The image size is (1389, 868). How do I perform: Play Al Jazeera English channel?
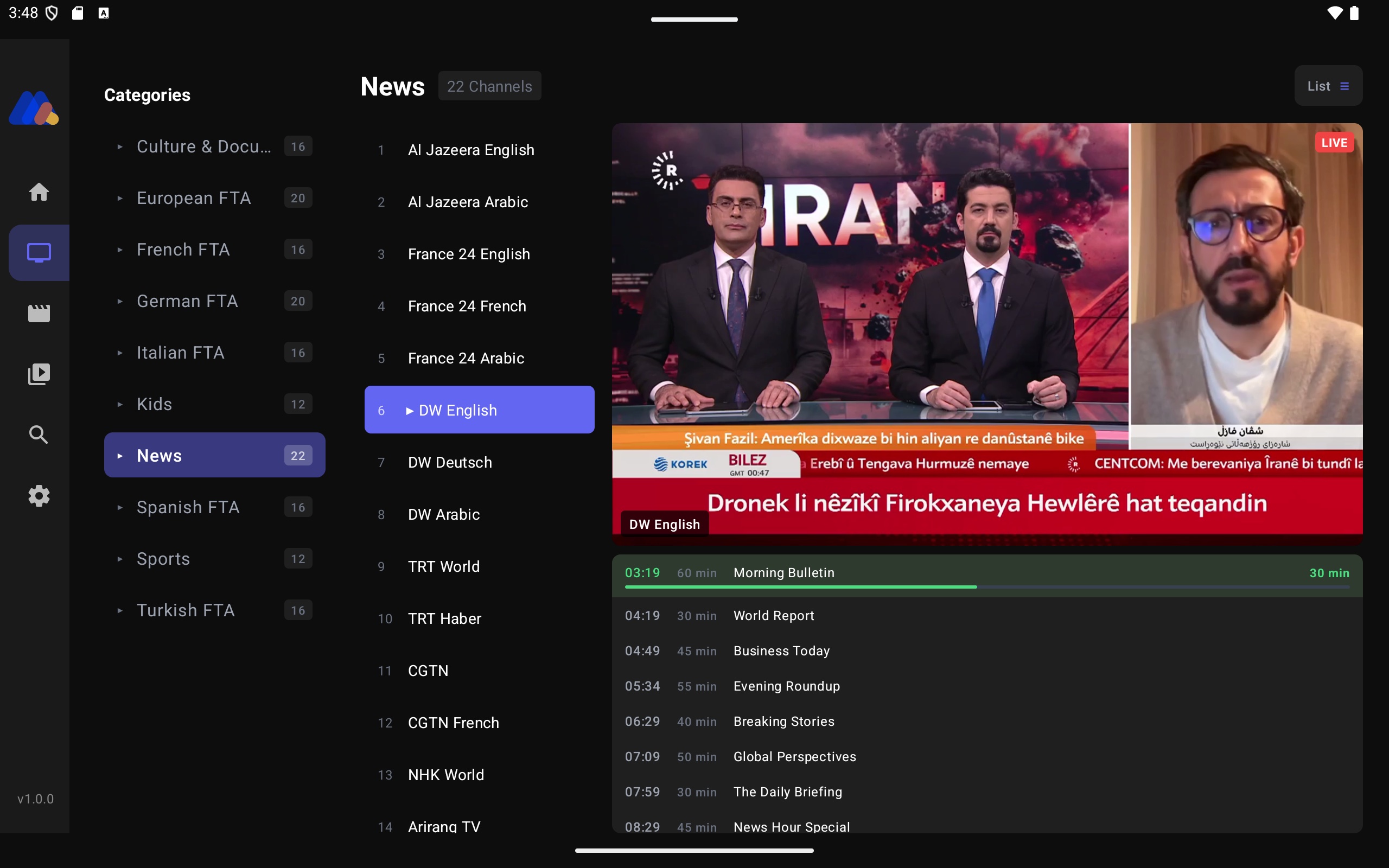pyautogui.click(x=479, y=150)
